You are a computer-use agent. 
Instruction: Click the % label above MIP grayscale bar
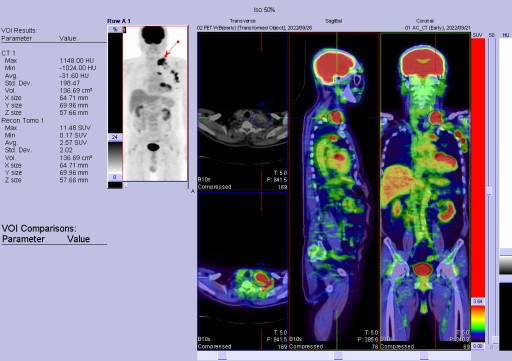[115, 30]
